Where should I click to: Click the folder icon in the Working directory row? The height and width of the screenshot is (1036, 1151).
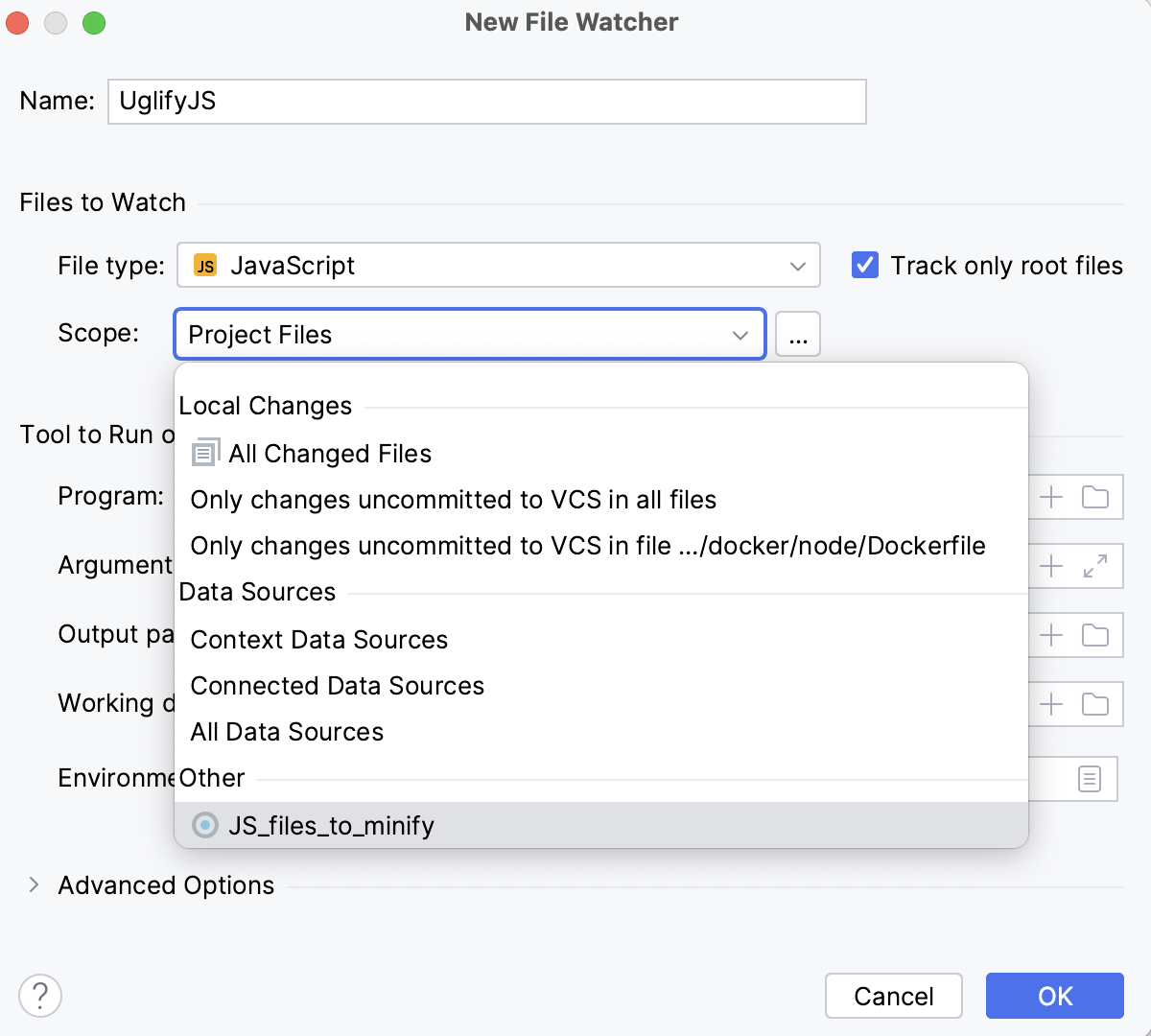pyautogui.click(x=1094, y=704)
